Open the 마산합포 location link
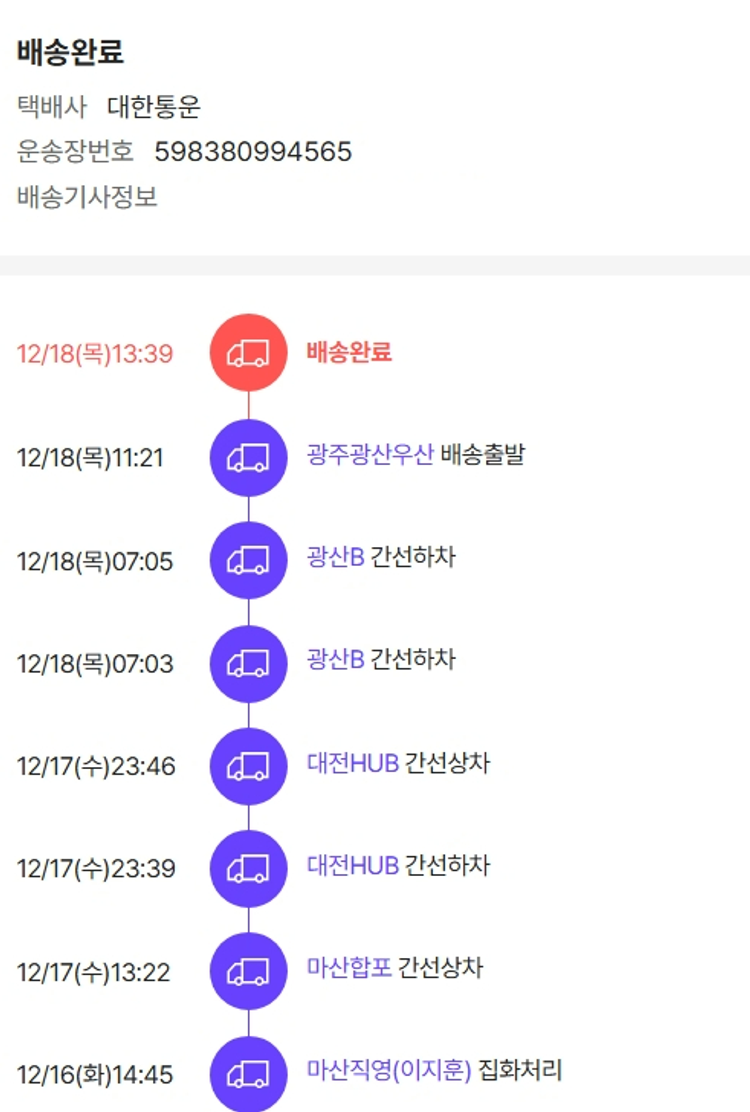 [x=349, y=968]
